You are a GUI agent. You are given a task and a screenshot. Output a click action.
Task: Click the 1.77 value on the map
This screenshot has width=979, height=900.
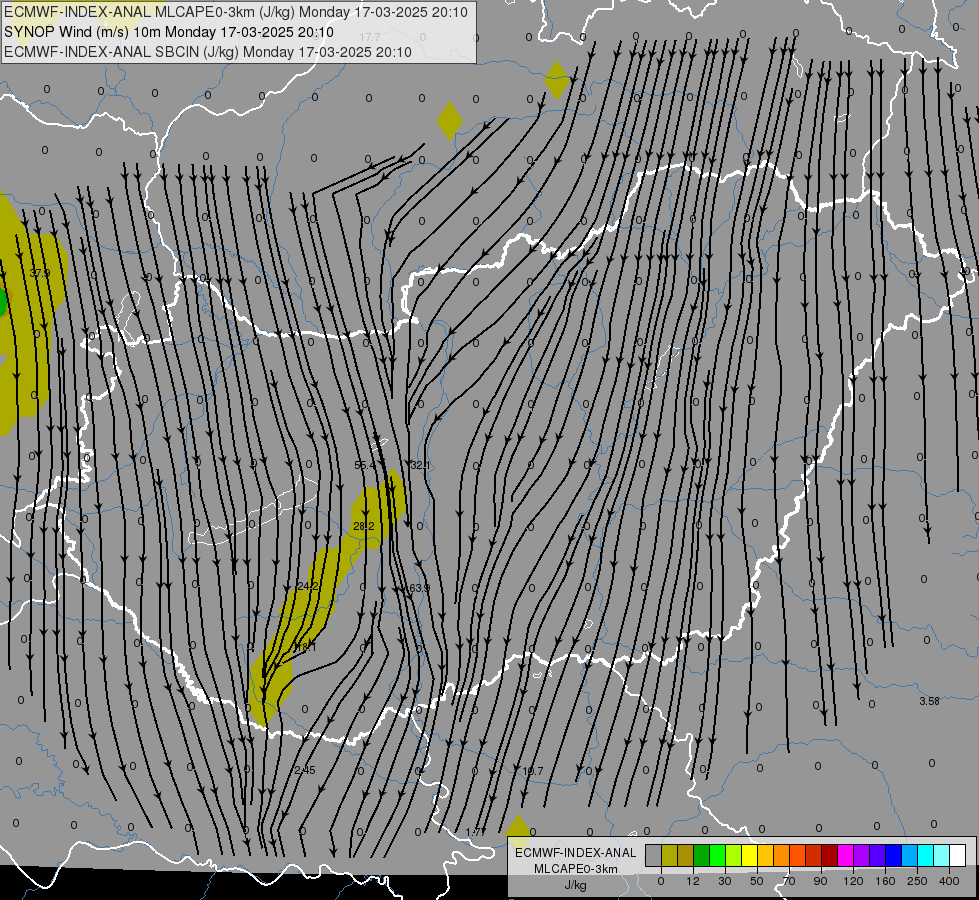476,832
